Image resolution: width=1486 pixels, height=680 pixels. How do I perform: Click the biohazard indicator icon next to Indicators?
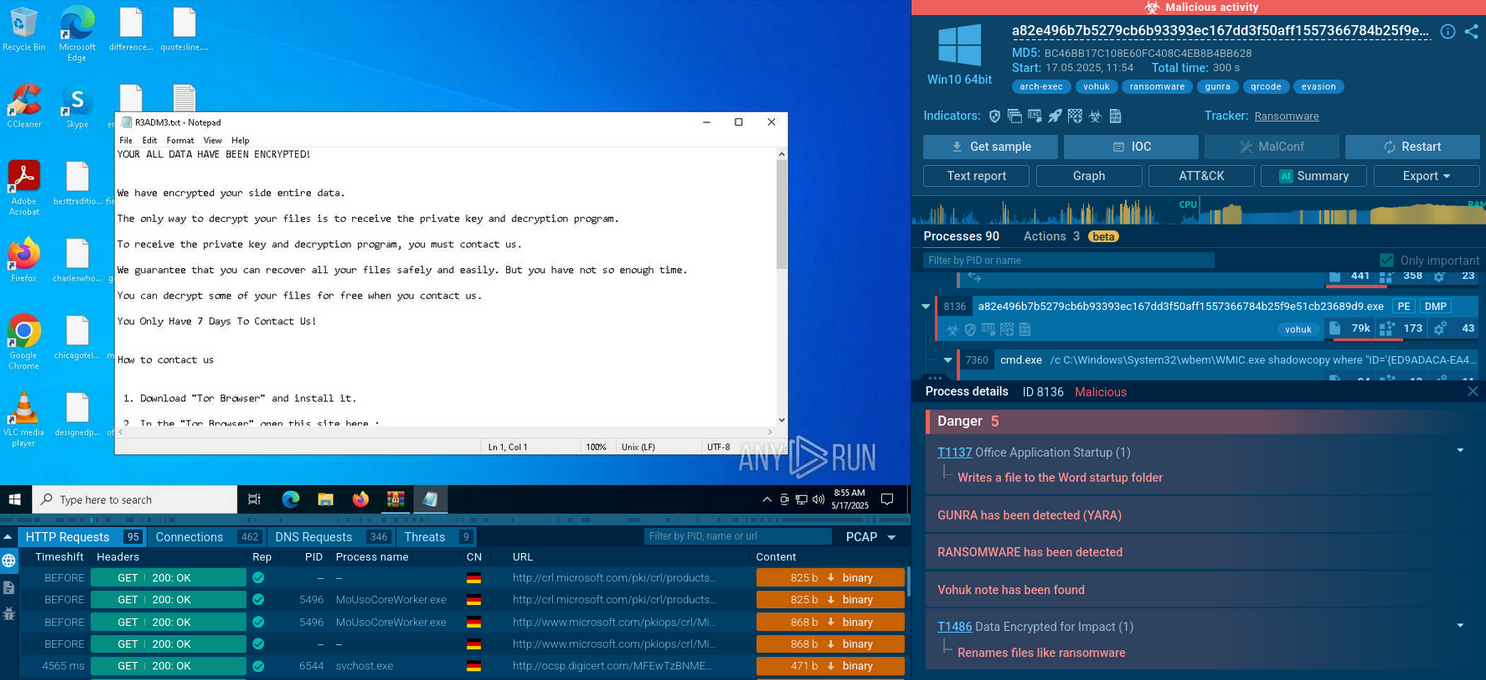(1095, 116)
